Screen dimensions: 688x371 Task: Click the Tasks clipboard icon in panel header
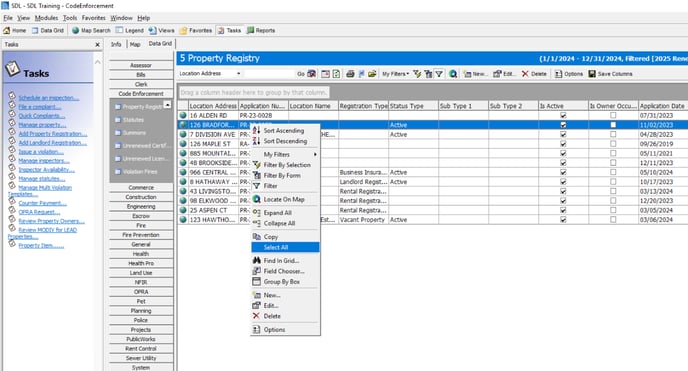coord(12,68)
